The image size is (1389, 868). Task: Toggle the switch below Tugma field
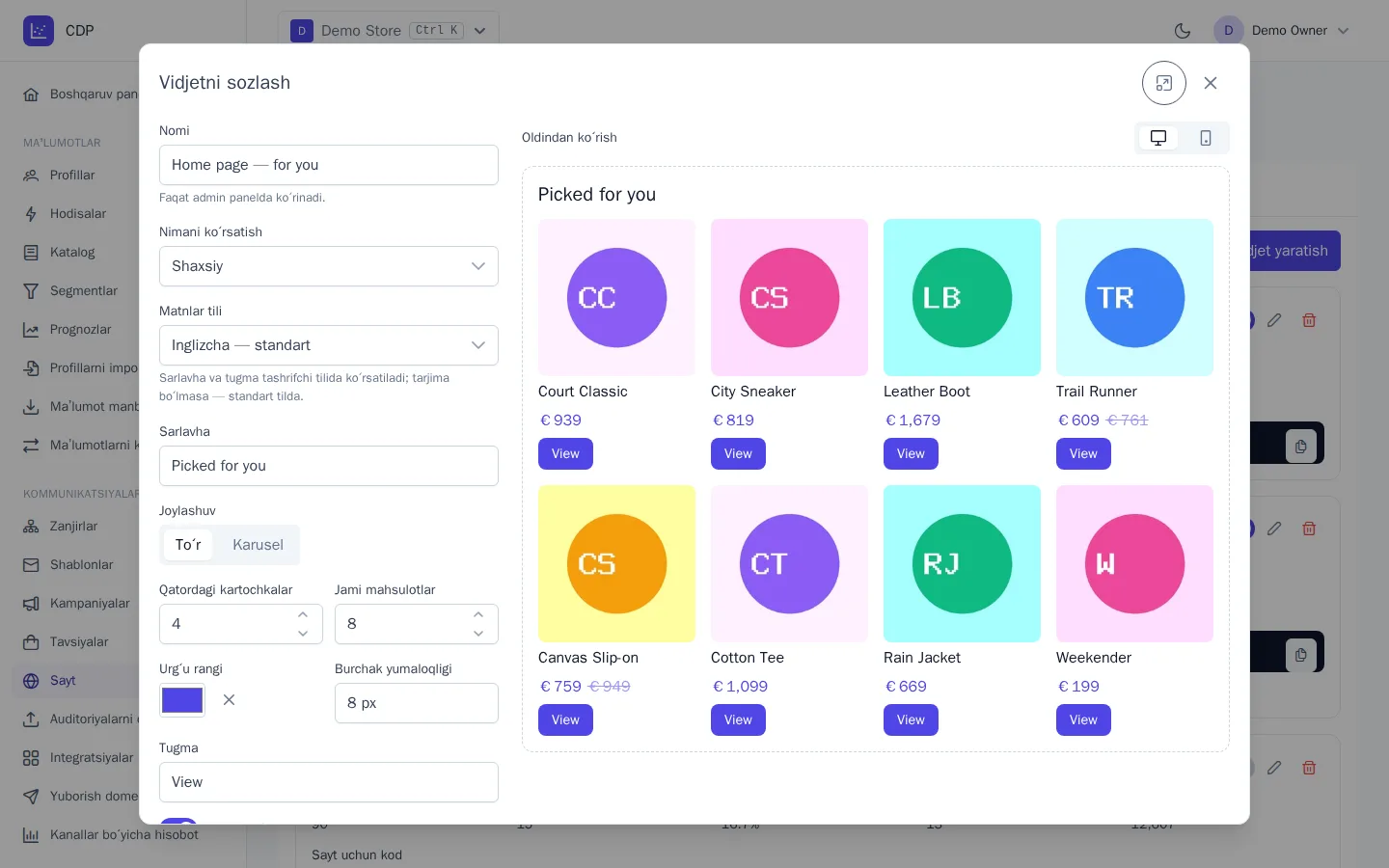[178, 822]
